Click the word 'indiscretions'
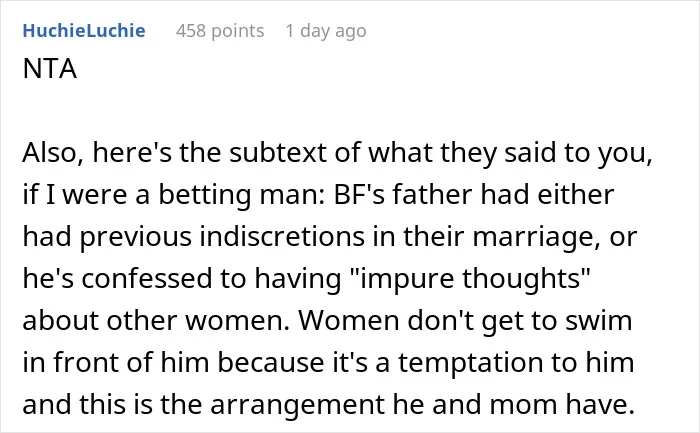 click(282, 237)
